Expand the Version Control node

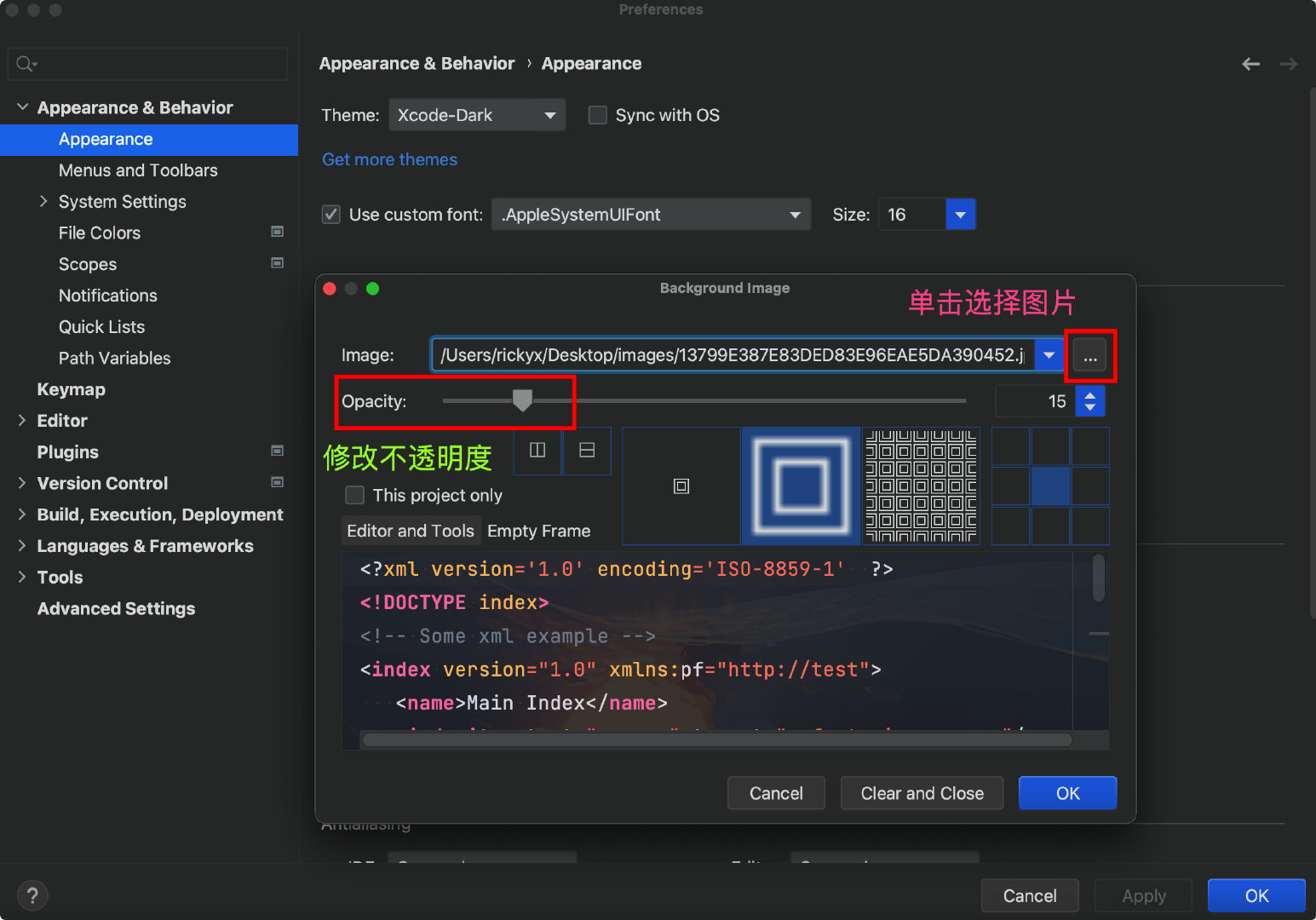[22, 483]
